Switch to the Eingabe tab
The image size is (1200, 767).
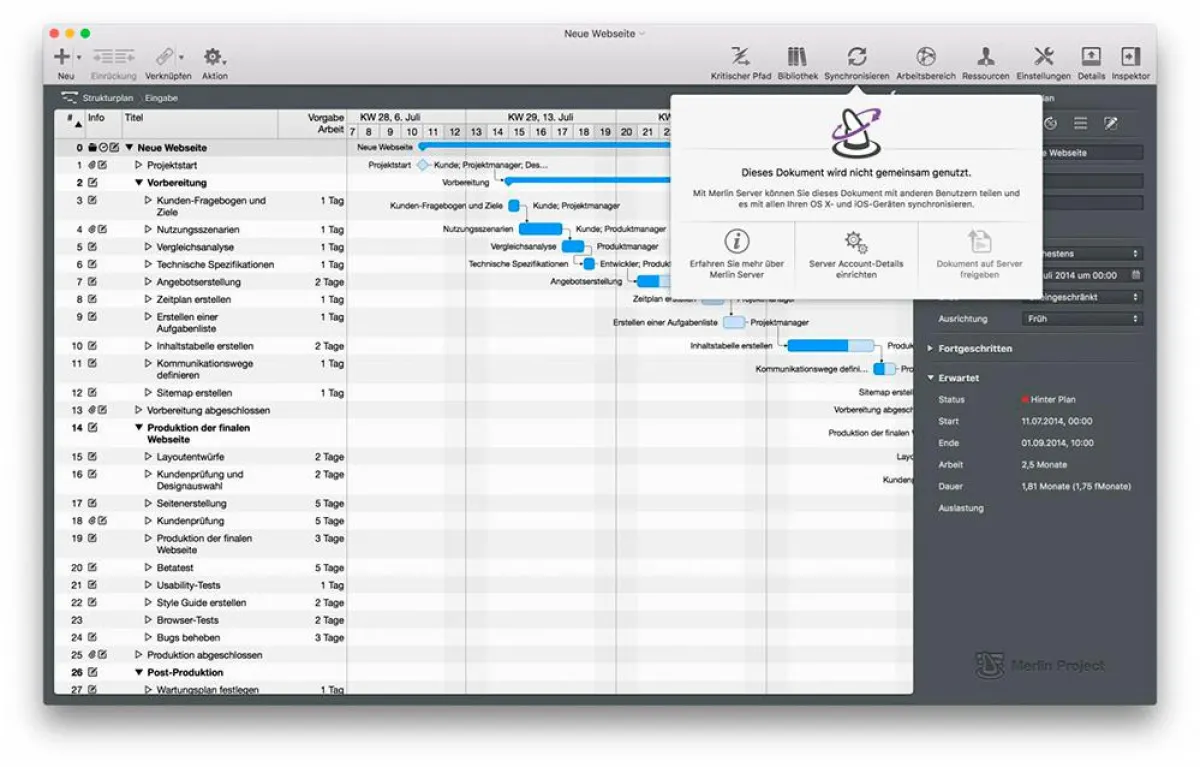[162, 98]
